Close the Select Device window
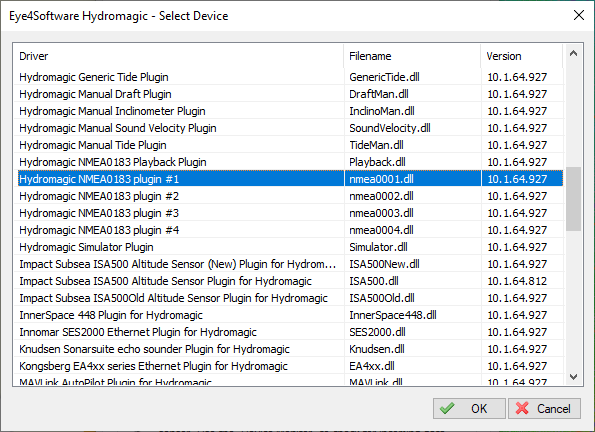 (579, 16)
